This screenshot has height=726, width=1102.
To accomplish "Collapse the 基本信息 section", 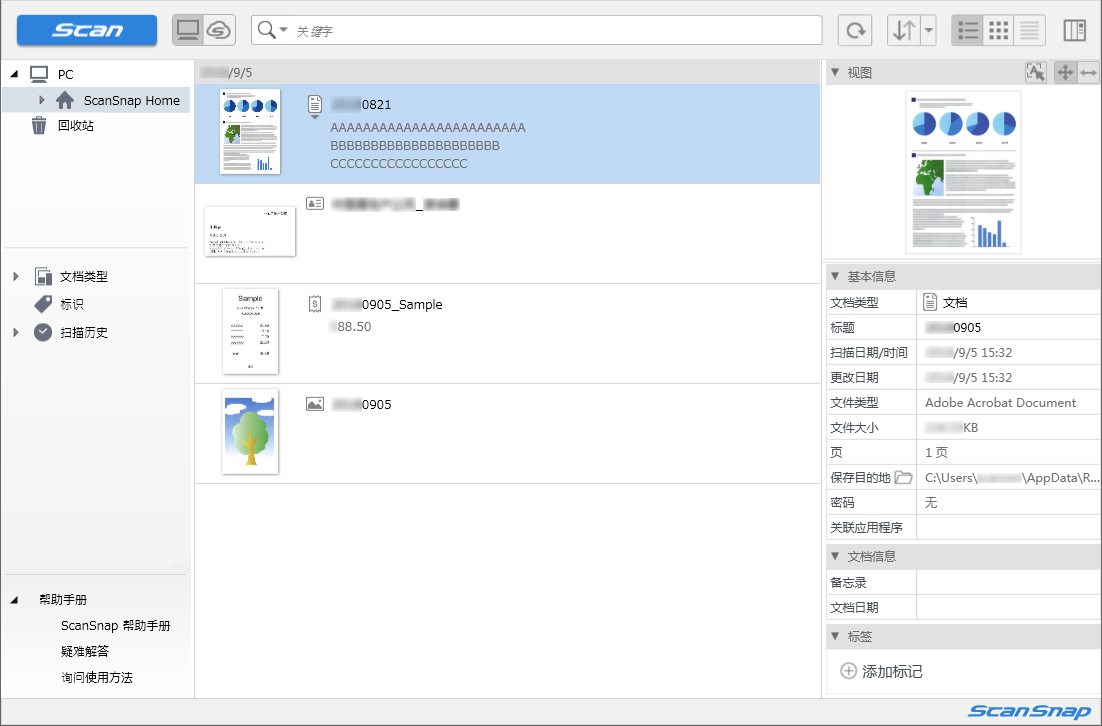I will [835, 276].
